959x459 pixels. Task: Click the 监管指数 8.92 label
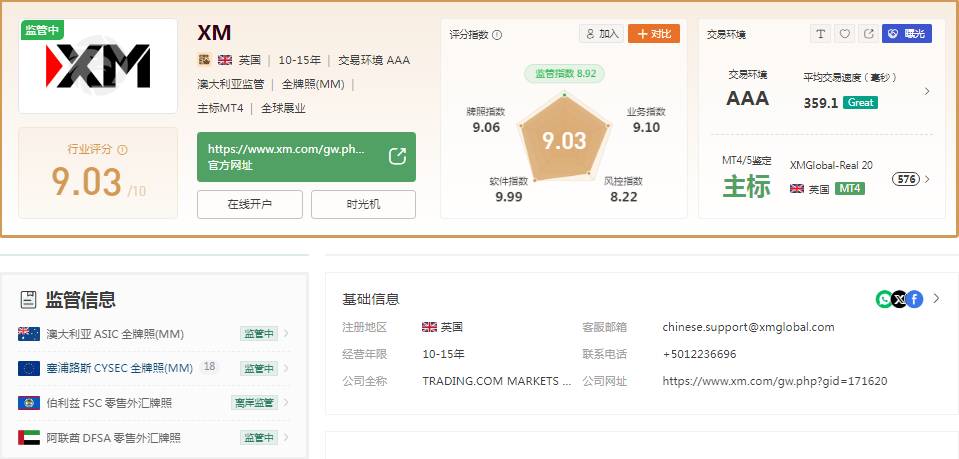pos(565,74)
